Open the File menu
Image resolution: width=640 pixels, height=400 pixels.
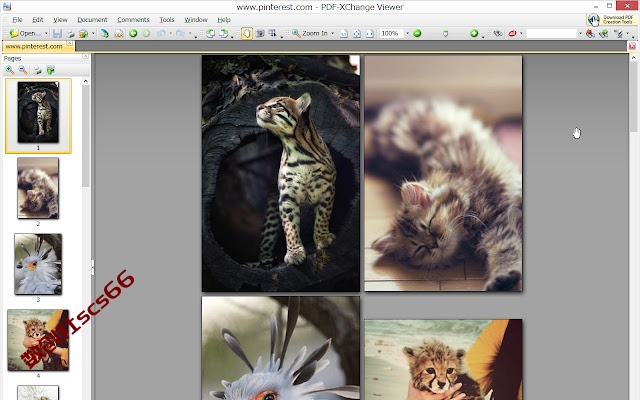[x=17, y=20]
